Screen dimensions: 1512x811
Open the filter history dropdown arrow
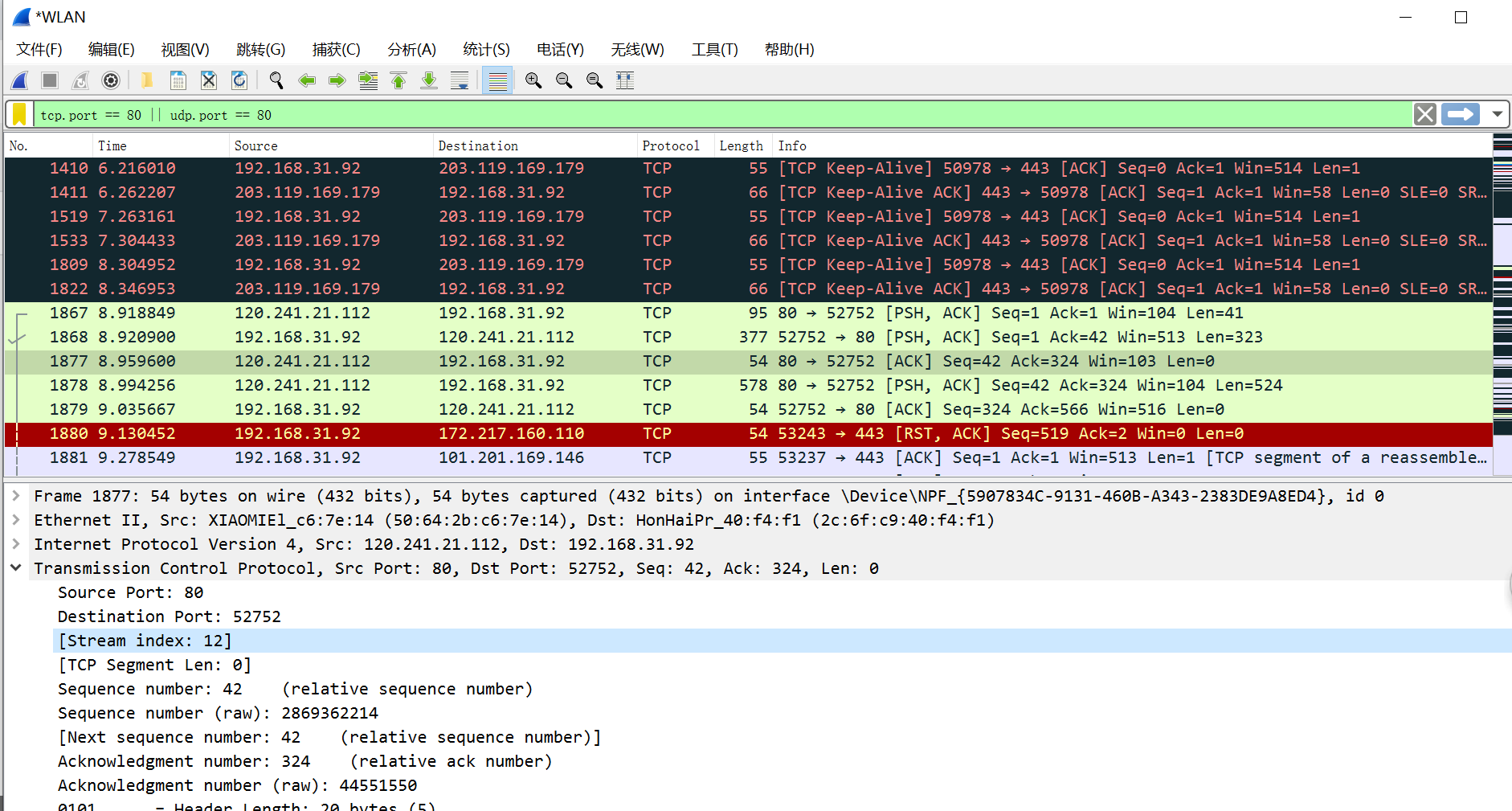[x=1498, y=114]
